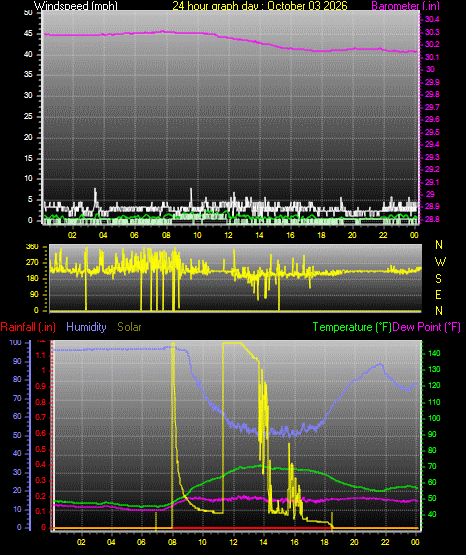Screen dimensions: 466x555
Task: Click 120 on the green temperature axis
Action: click(x=434, y=385)
